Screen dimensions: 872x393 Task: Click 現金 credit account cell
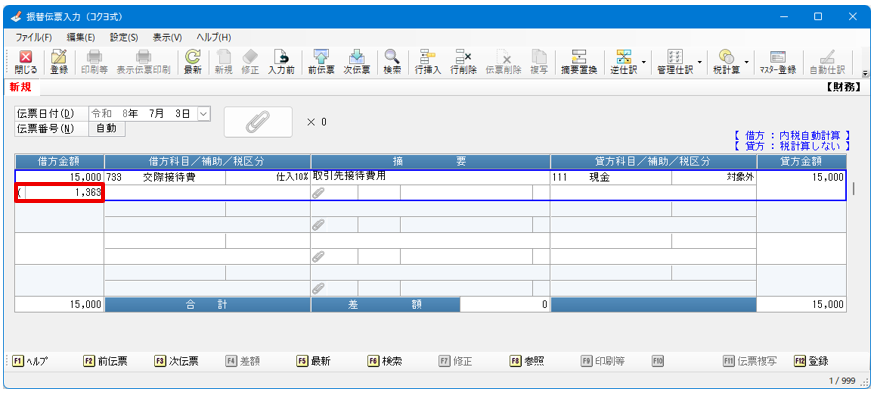[x=611, y=177]
